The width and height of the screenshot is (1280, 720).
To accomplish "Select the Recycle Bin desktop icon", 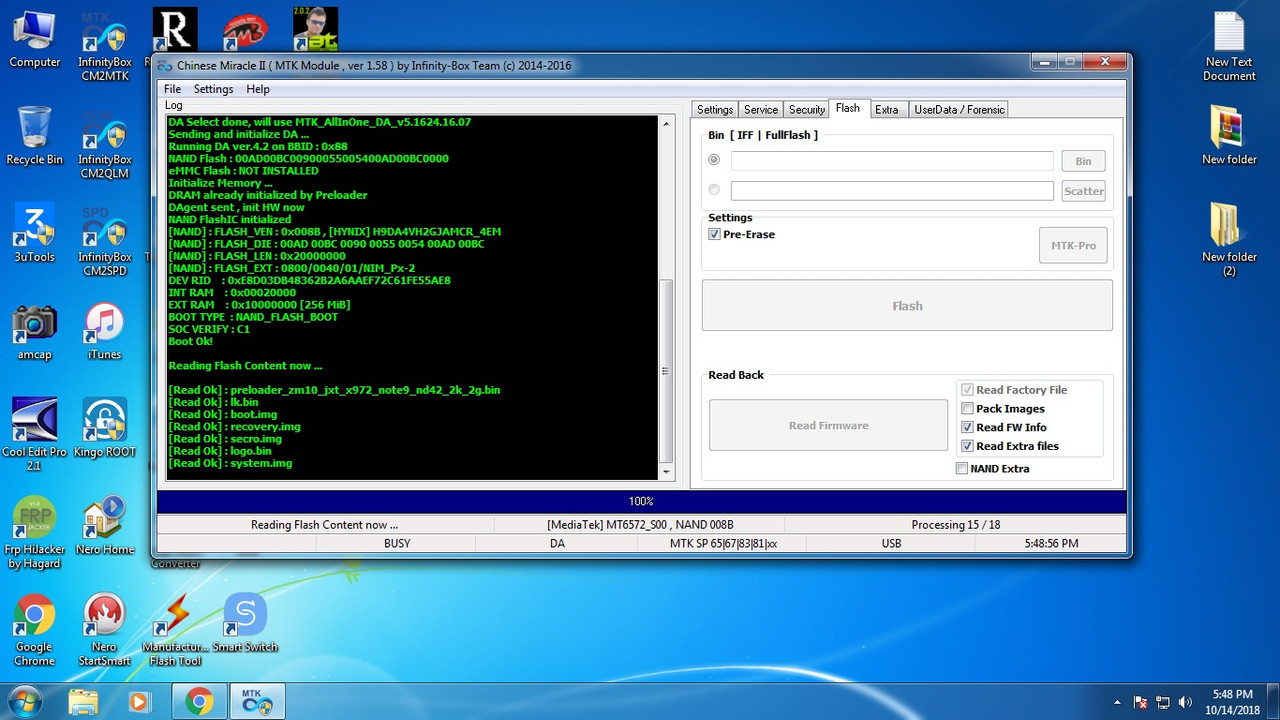I will (34, 136).
